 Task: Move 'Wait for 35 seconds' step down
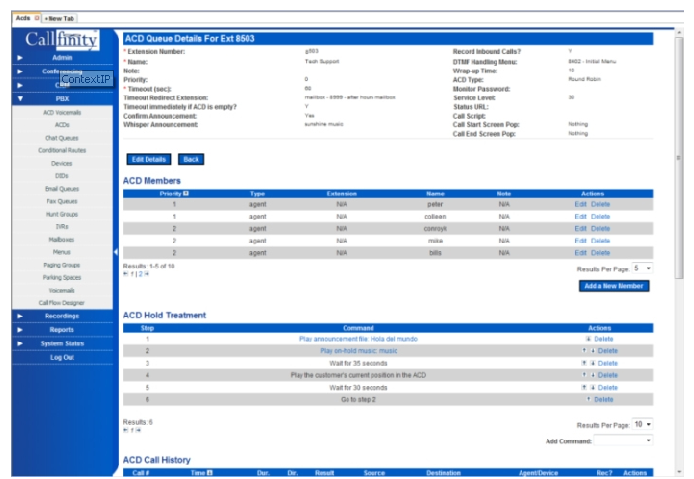[593, 363]
